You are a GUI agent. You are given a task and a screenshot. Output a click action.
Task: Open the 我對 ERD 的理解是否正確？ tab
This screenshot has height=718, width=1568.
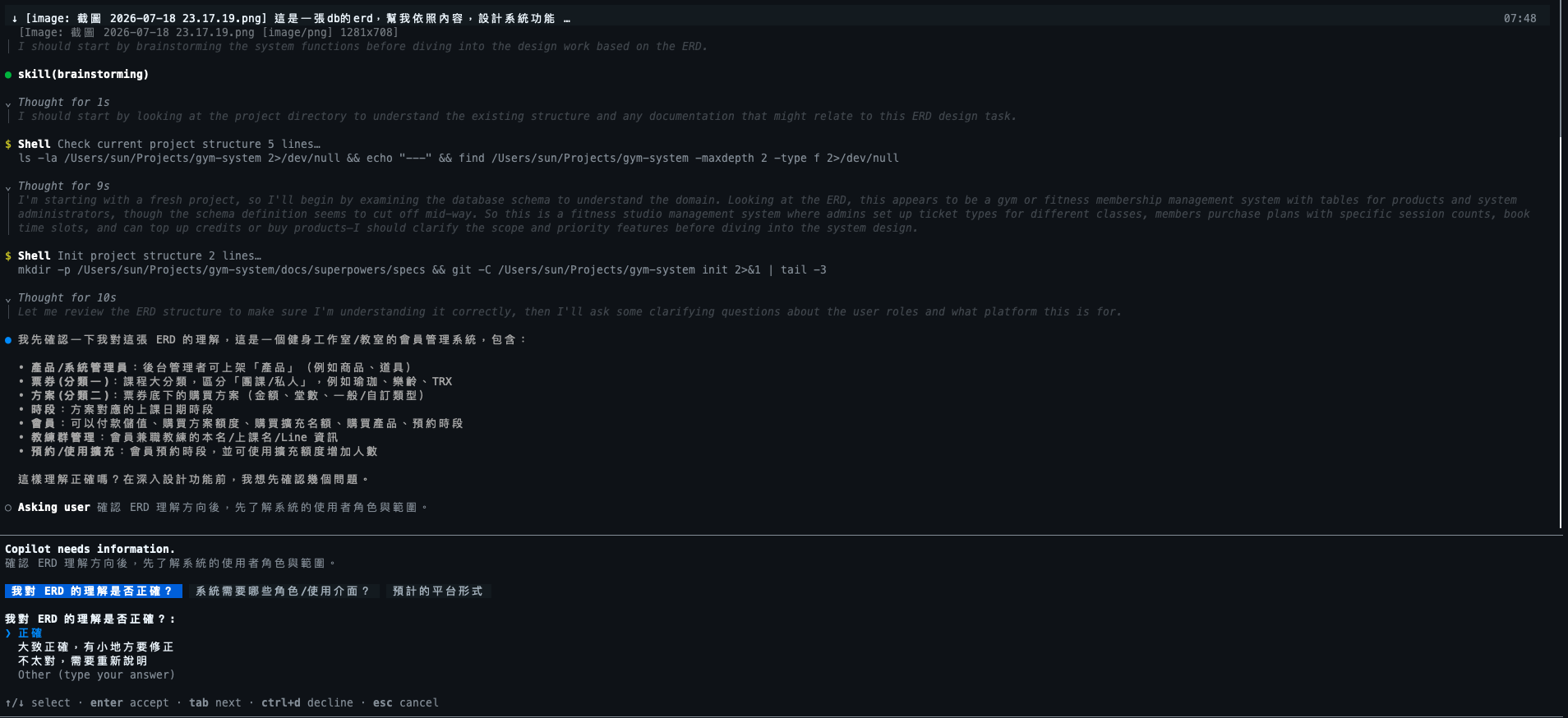[93, 591]
